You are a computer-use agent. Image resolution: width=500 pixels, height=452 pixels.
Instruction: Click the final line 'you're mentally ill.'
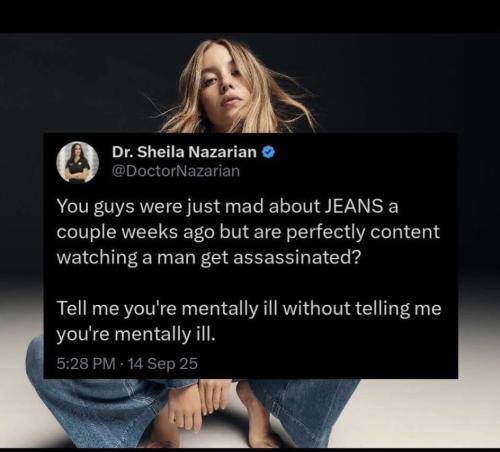136,334
